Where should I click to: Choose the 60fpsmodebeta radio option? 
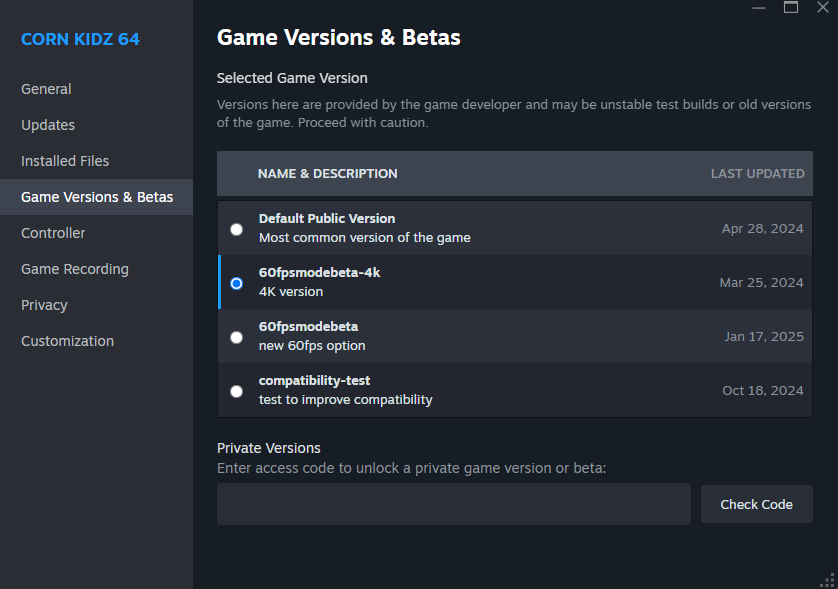(236, 337)
